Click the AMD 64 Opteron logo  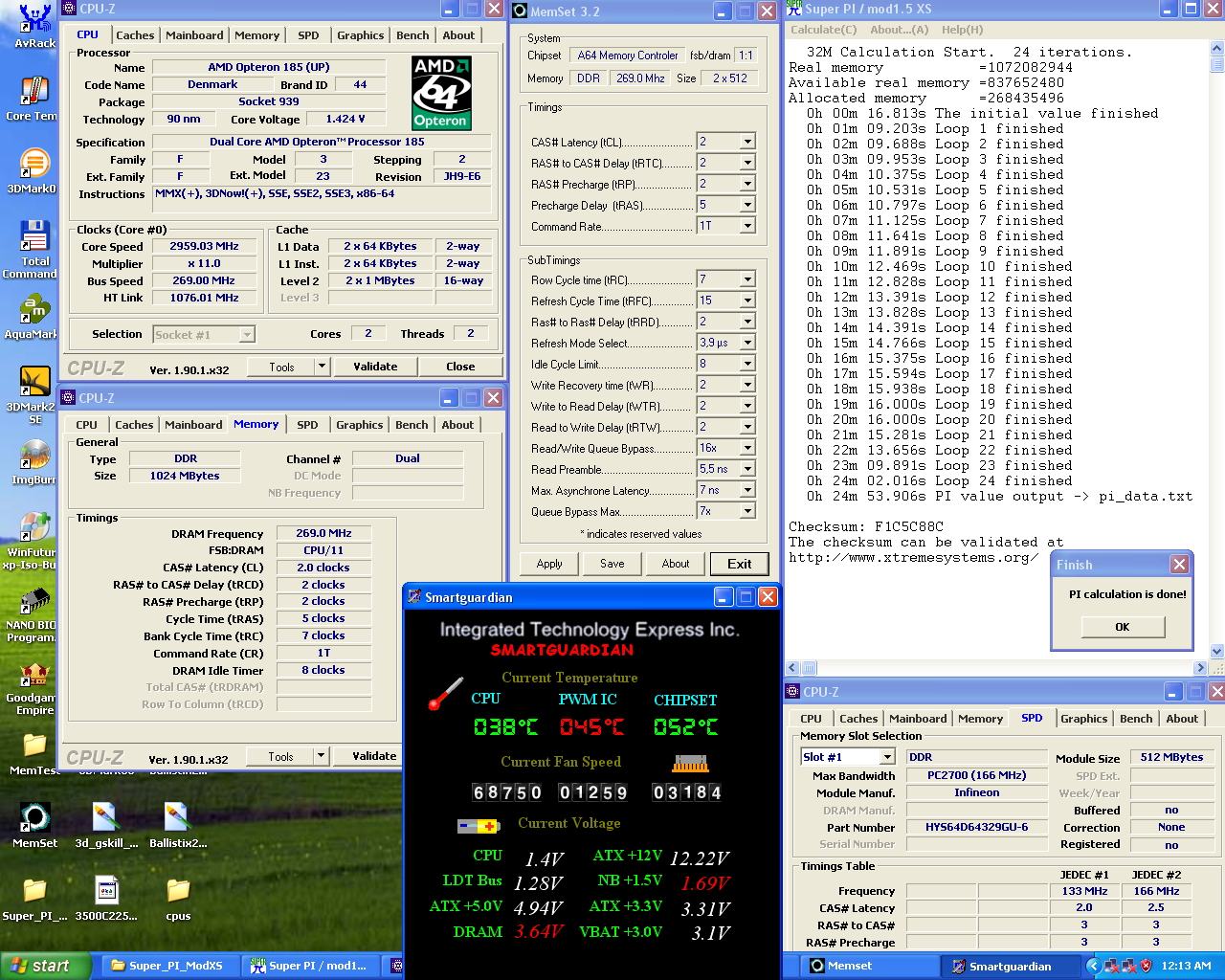click(x=441, y=92)
